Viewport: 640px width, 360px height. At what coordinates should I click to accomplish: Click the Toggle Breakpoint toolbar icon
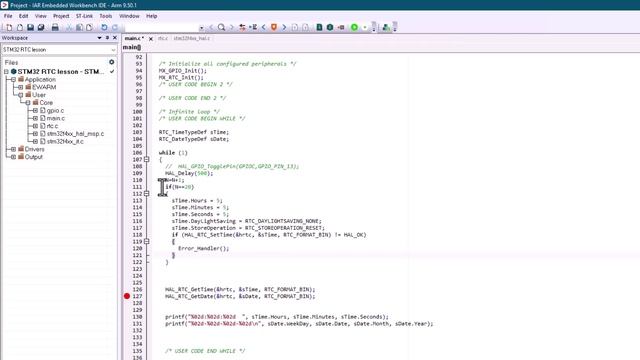[x=341, y=27]
